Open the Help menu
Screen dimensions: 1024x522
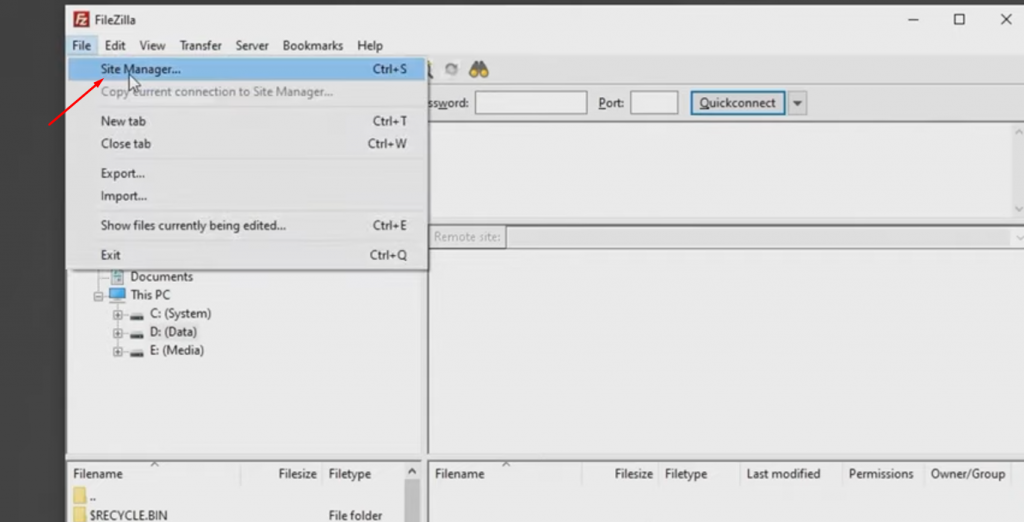[x=370, y=46]
